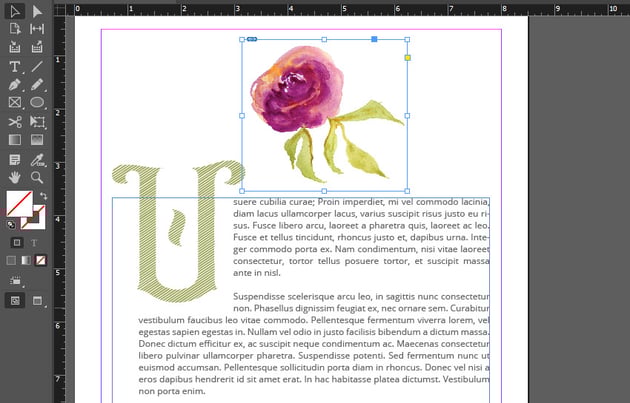Select the Gradient Swatch tool
The width and height of the screenshot is (630, 403).
tap(15, 140)
